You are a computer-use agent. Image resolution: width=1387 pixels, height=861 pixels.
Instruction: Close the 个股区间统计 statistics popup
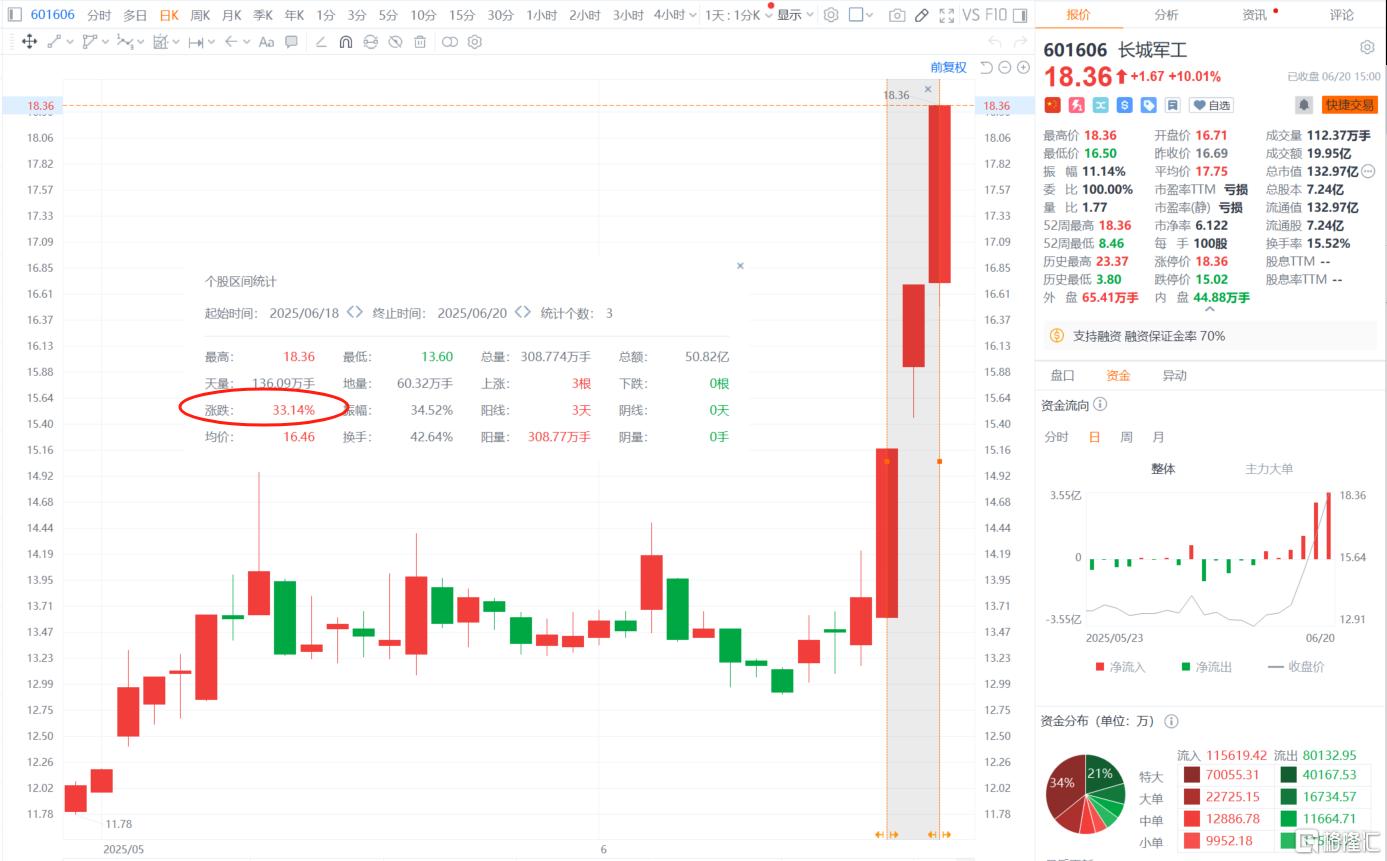(740, 266)
